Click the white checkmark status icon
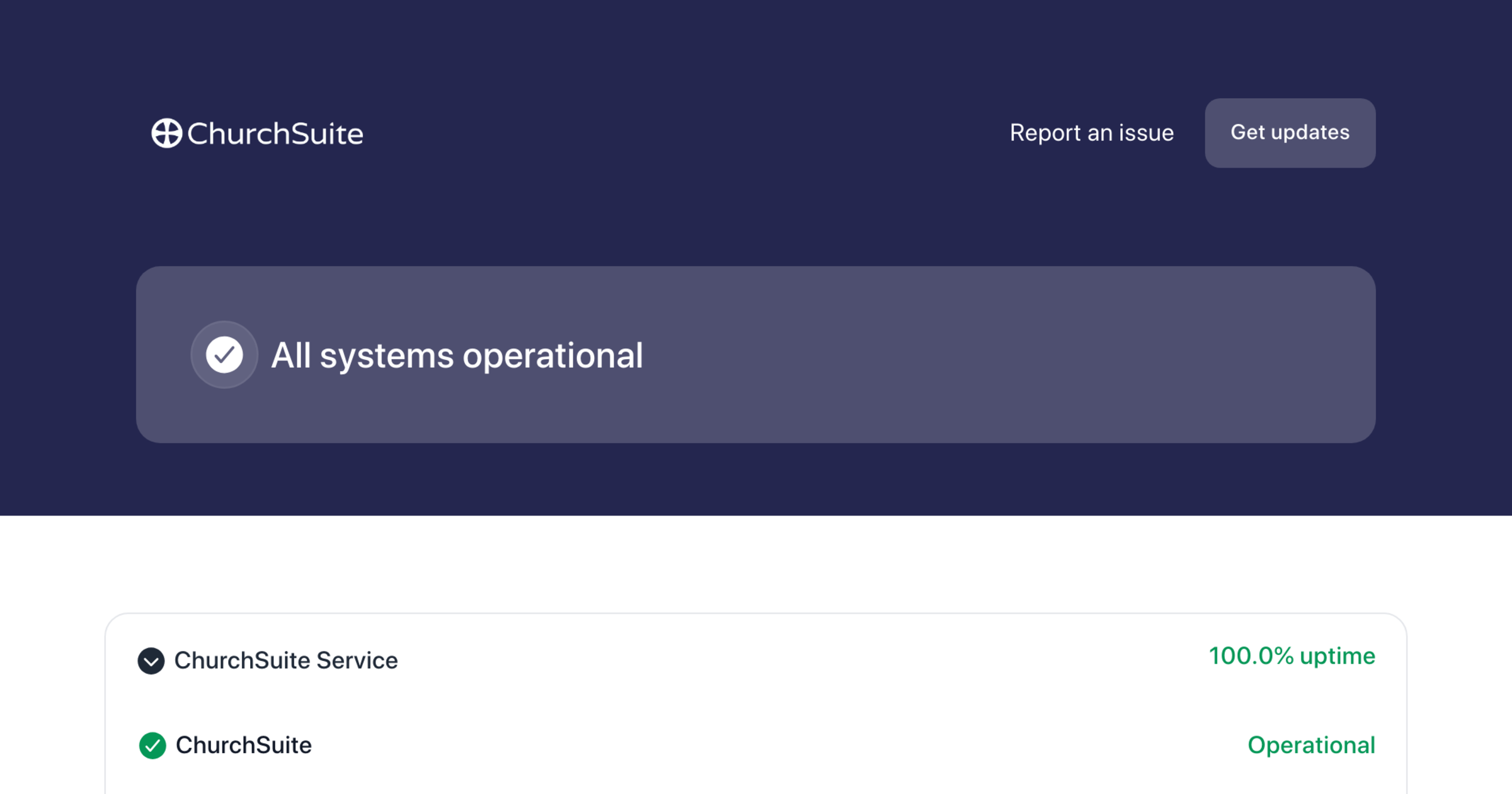1512x794 pixels. pyautogui.click(x=224, y=355)
